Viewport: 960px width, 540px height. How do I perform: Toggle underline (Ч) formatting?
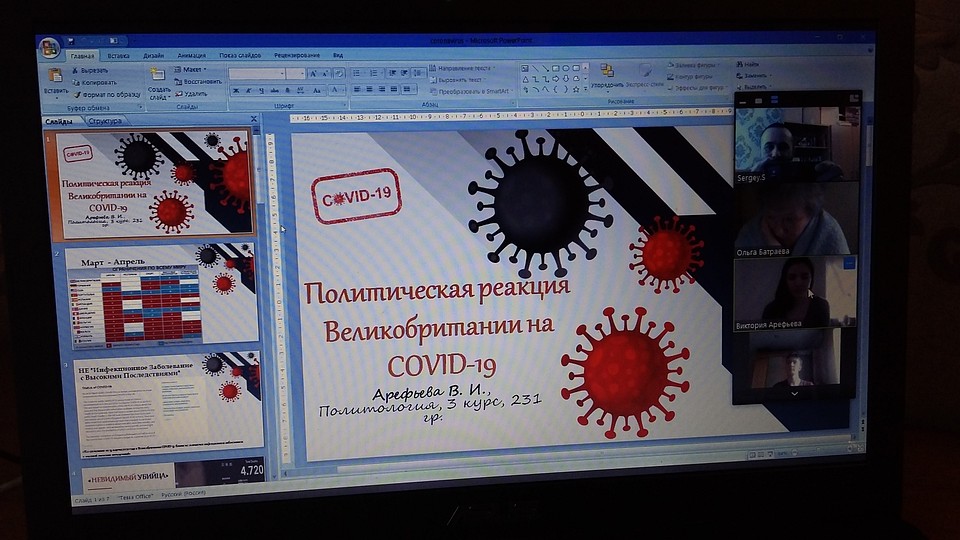click(x=261, y=91)
